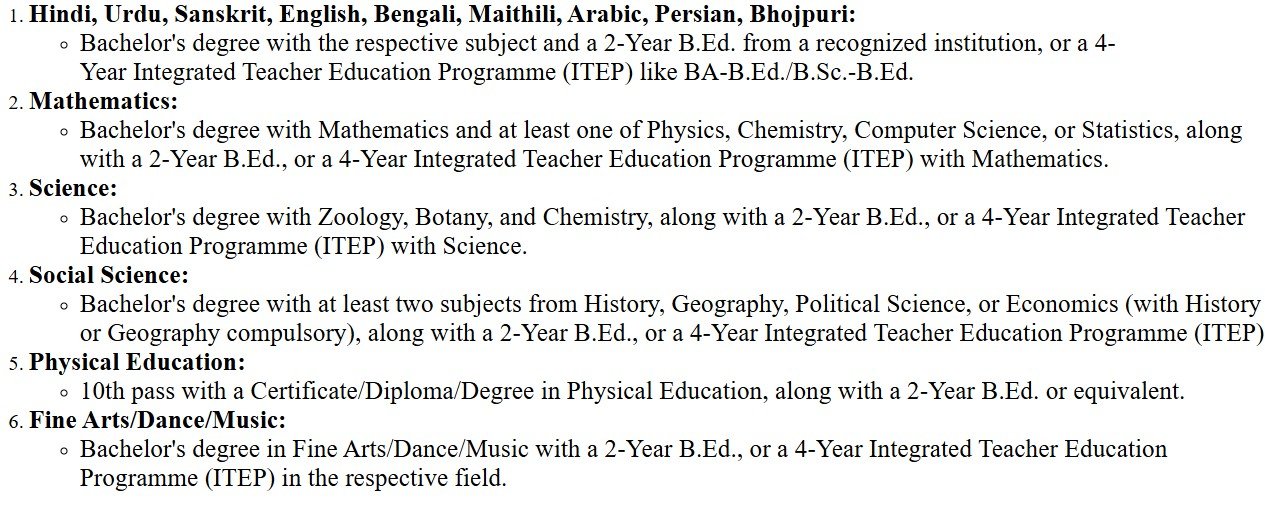Image resolution: width=1265 pixels, height=507 pixels.
Task: Click the bold 'Science:' heading of item 3
Action: coord(73,188)
